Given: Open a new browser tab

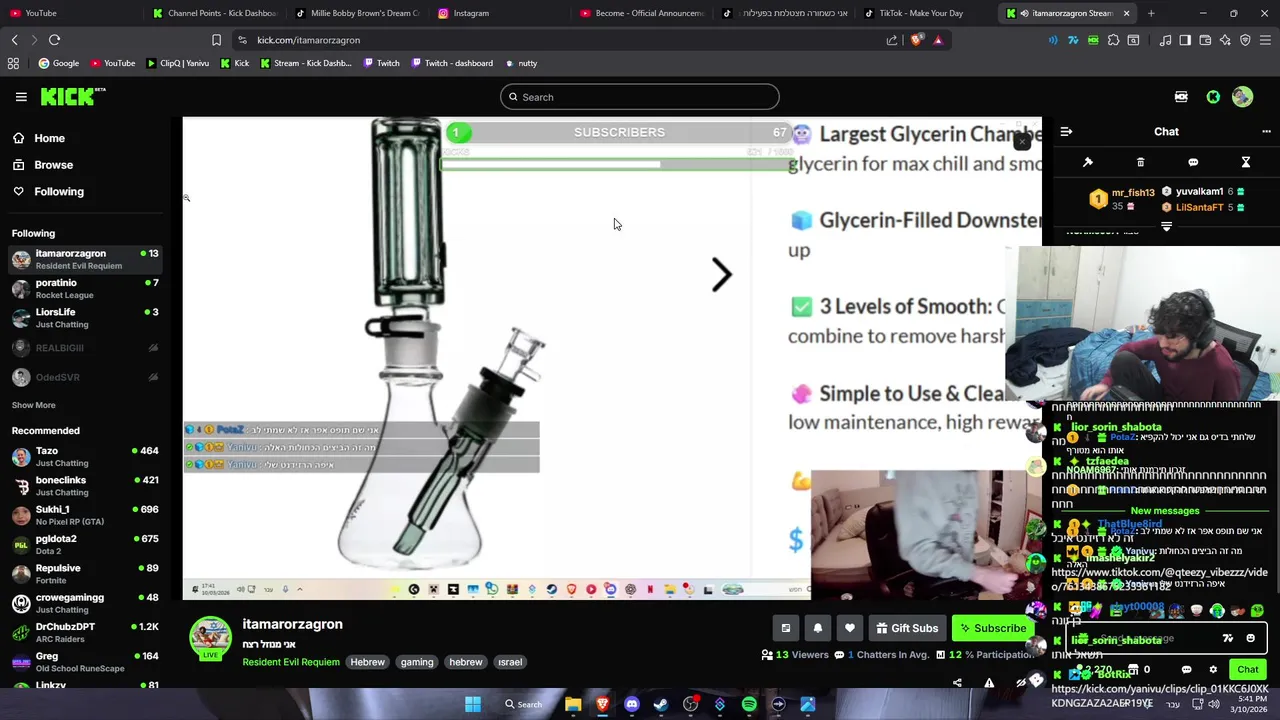Looking at the screenshot, I should tap(1151, 13).
